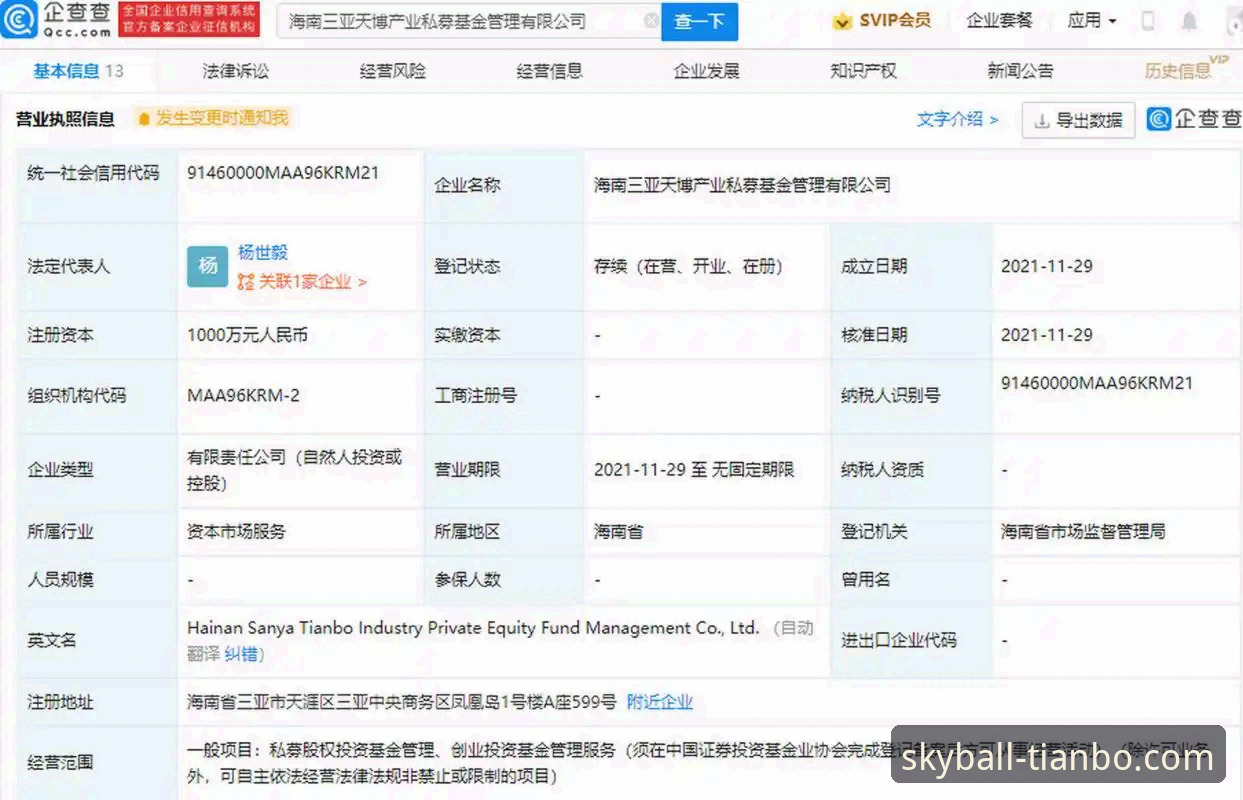Click the 导出数据 button
Image resolution: width=1243 pixels, height=800 pixels.
click(1078, 120)
